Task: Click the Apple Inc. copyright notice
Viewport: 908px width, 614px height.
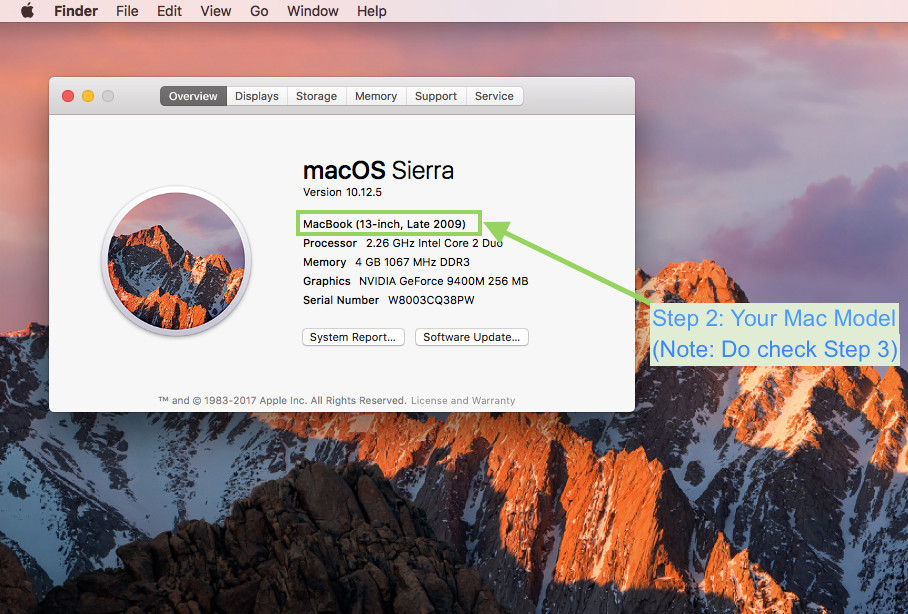Action: pos(283,400)
